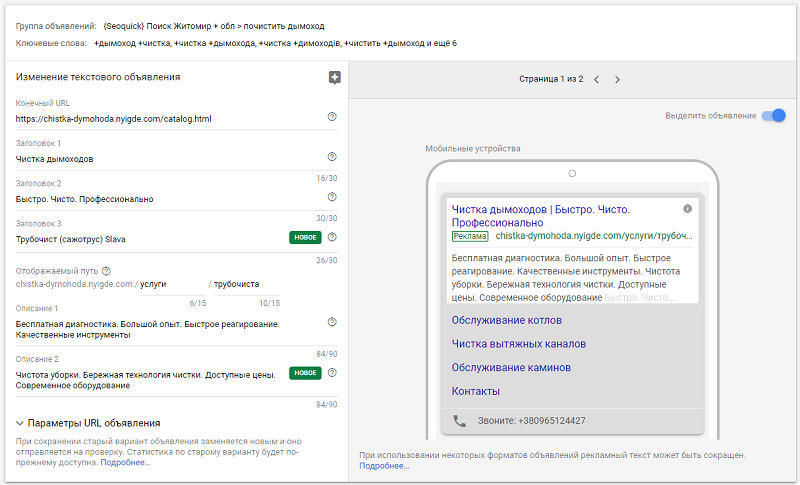
Task: Click Изменение текстового объявления heading
Action: pos(98,77)
